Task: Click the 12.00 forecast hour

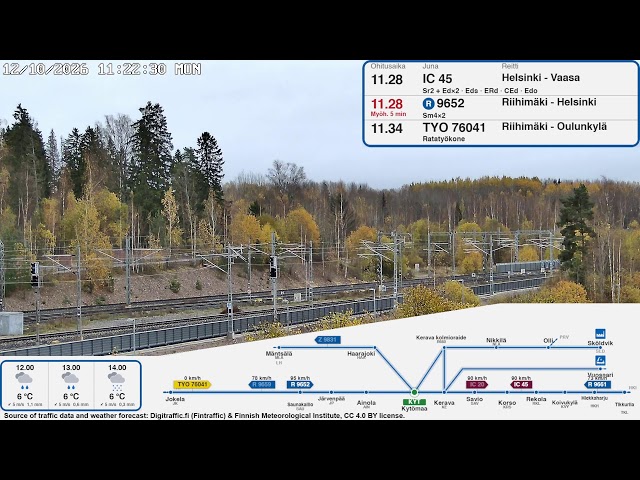Action: pyautogui.click(x=25, y=368)
